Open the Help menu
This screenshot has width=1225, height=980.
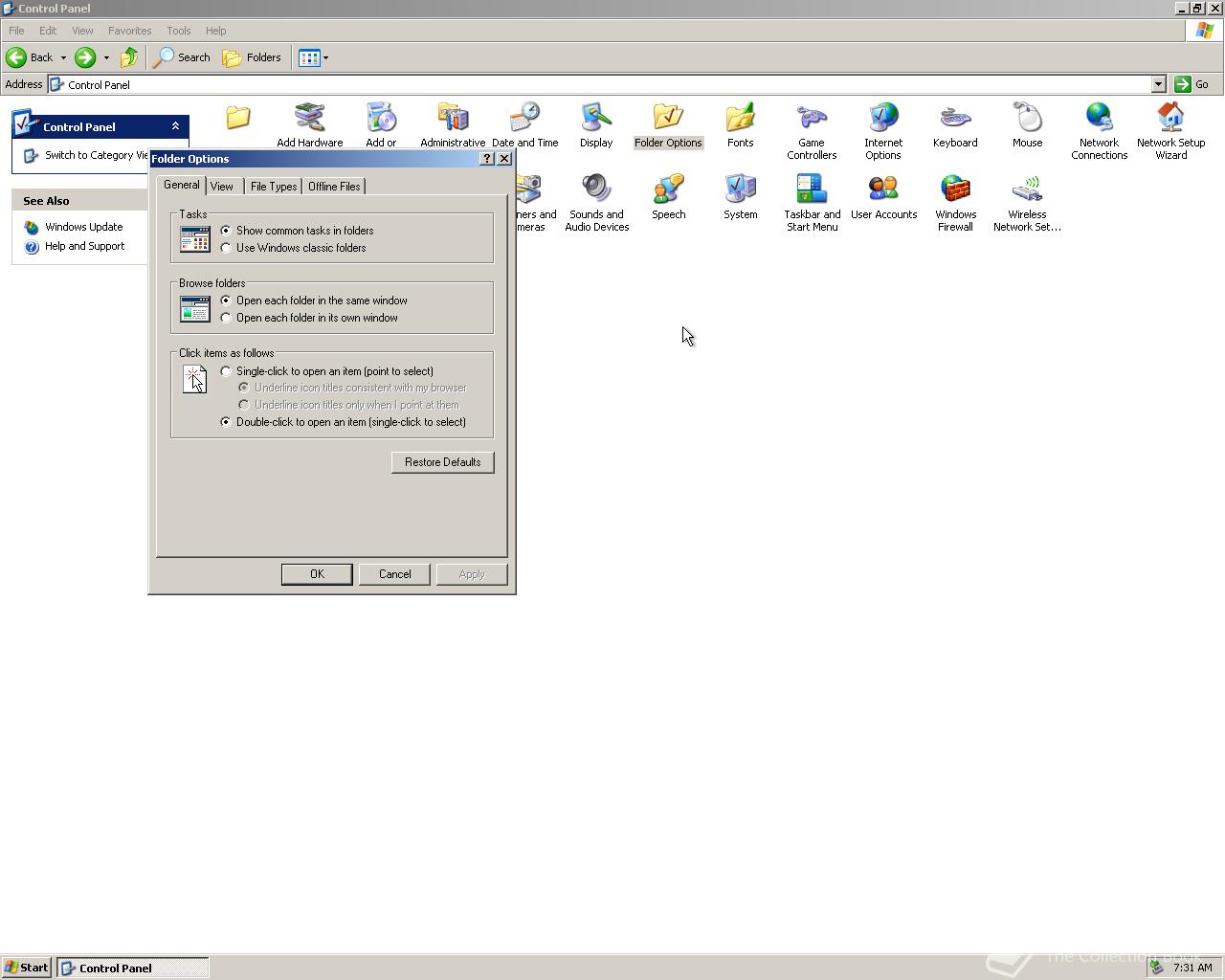coord(215,31)
